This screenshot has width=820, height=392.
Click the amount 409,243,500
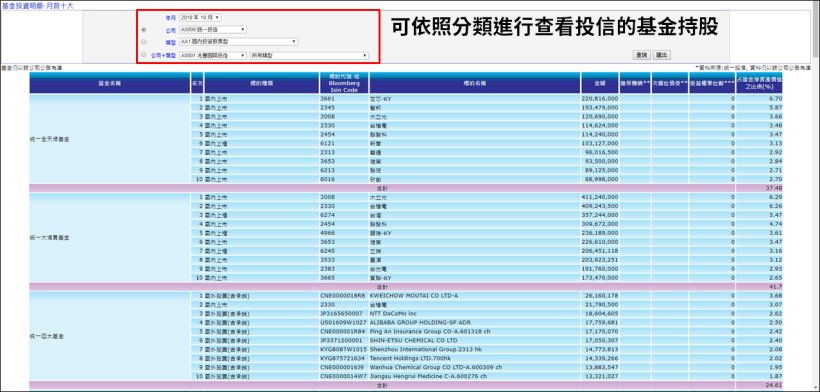pos(600,206)
